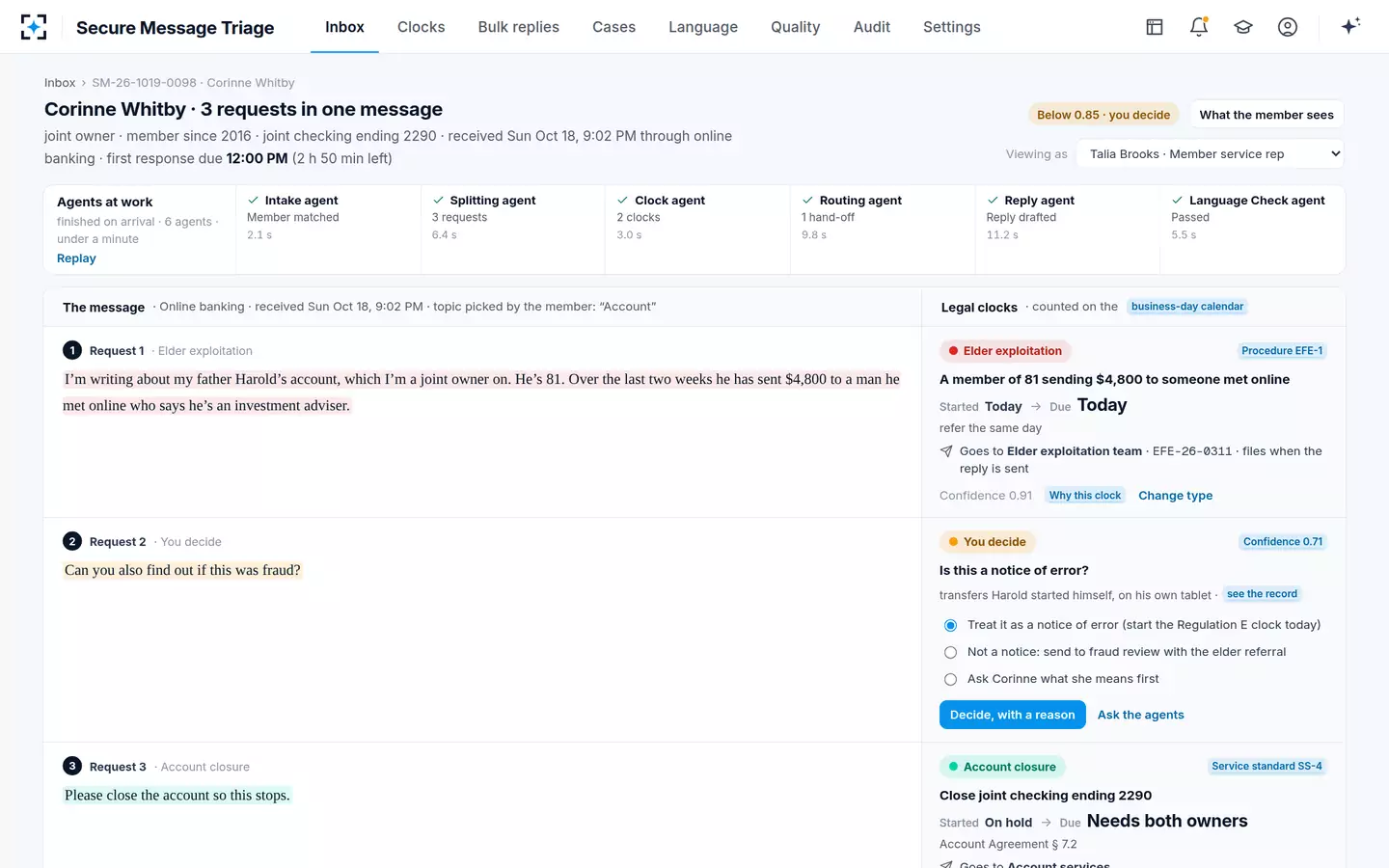Click the Request 1 number badge
Image resolution: width=1389 pixels, height=868 pixels.
[72, 350]
